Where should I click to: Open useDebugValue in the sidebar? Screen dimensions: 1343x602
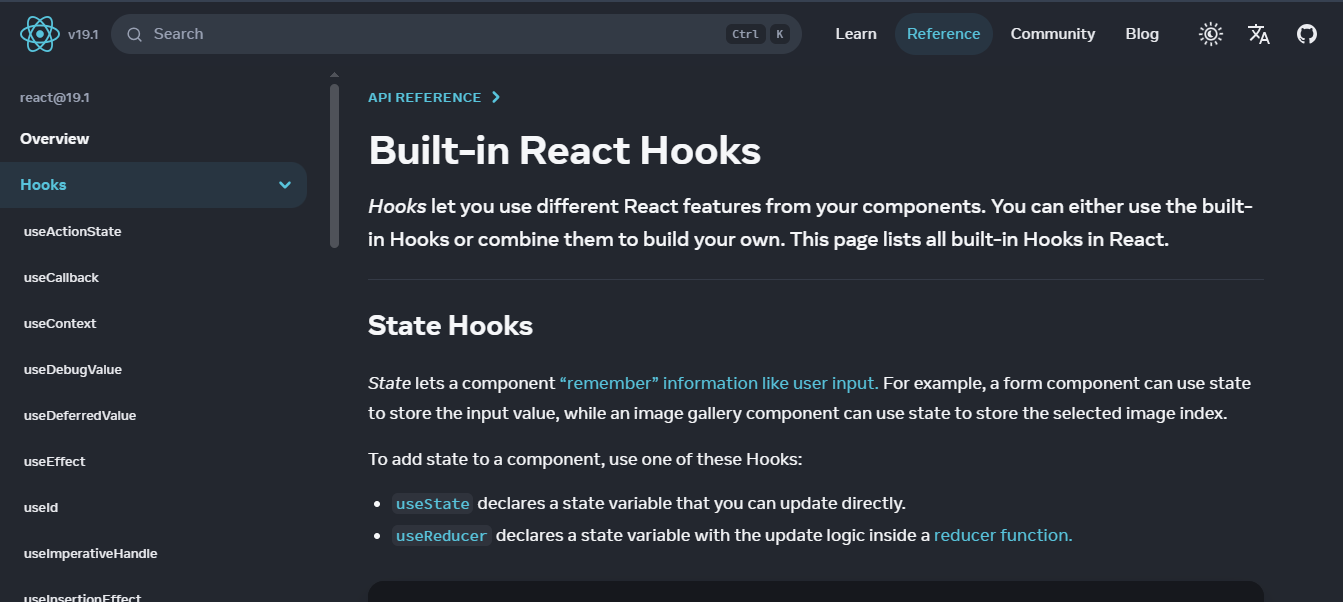point(73,369)
